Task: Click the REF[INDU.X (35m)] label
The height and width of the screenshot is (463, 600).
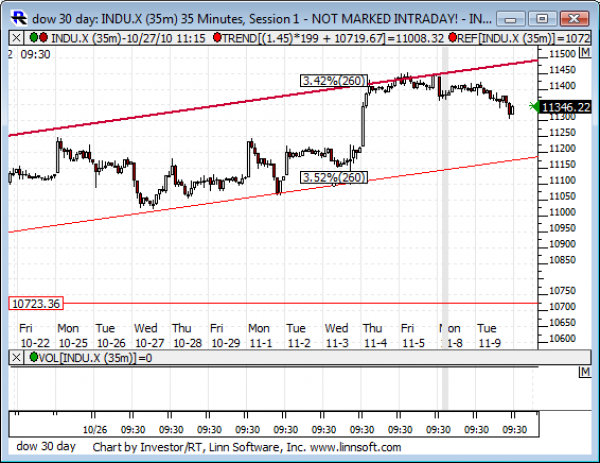Action: (x=524, y=38)
